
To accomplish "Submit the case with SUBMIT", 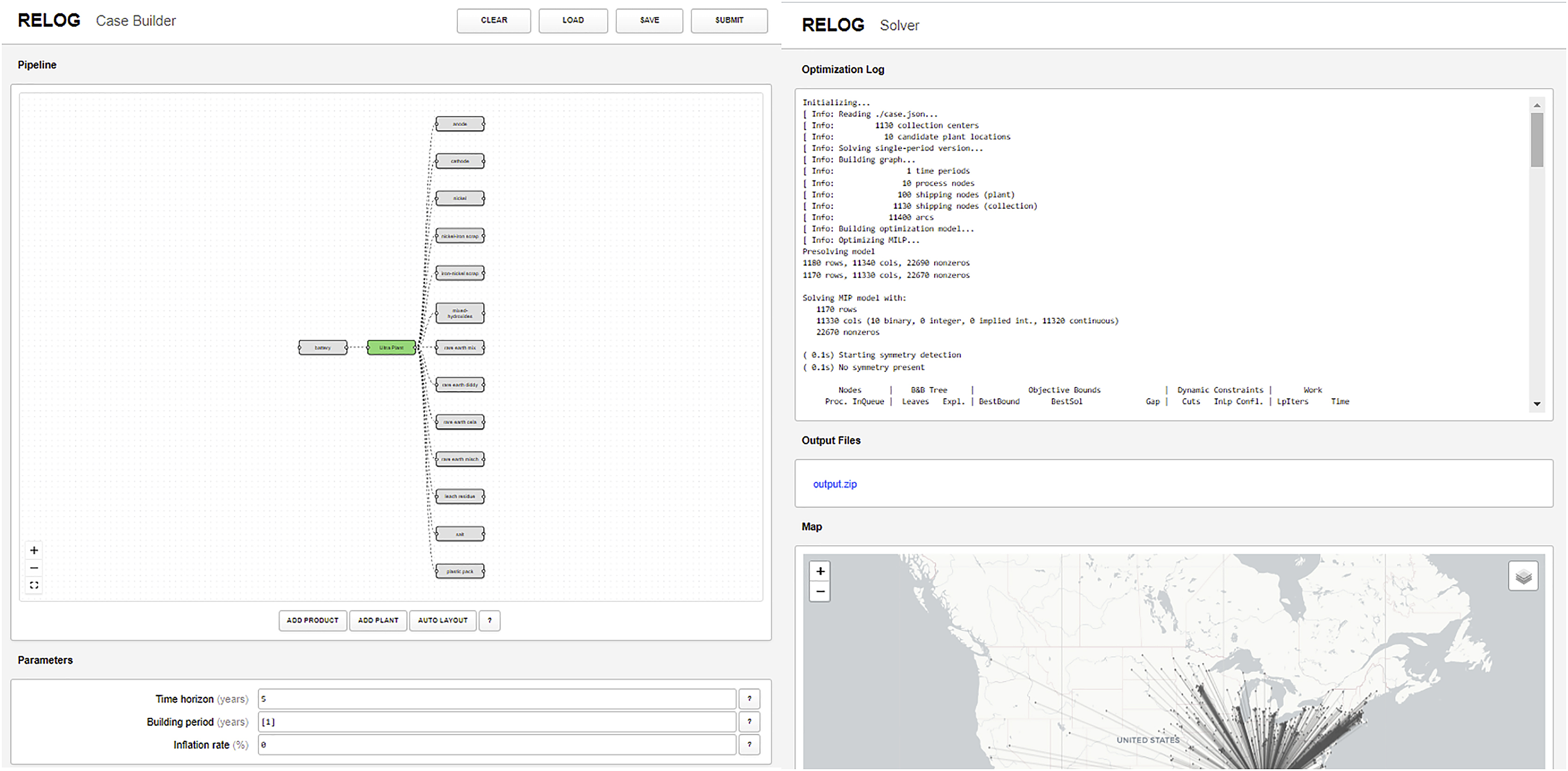I will [729, 20].
